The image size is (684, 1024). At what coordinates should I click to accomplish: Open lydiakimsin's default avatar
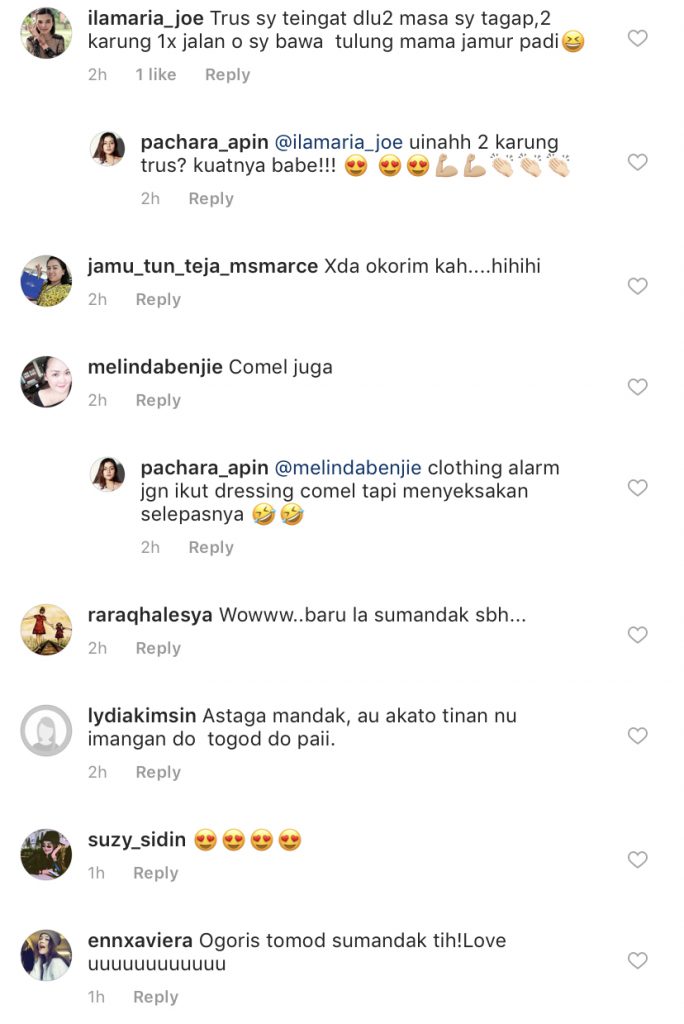click(46, 731)
